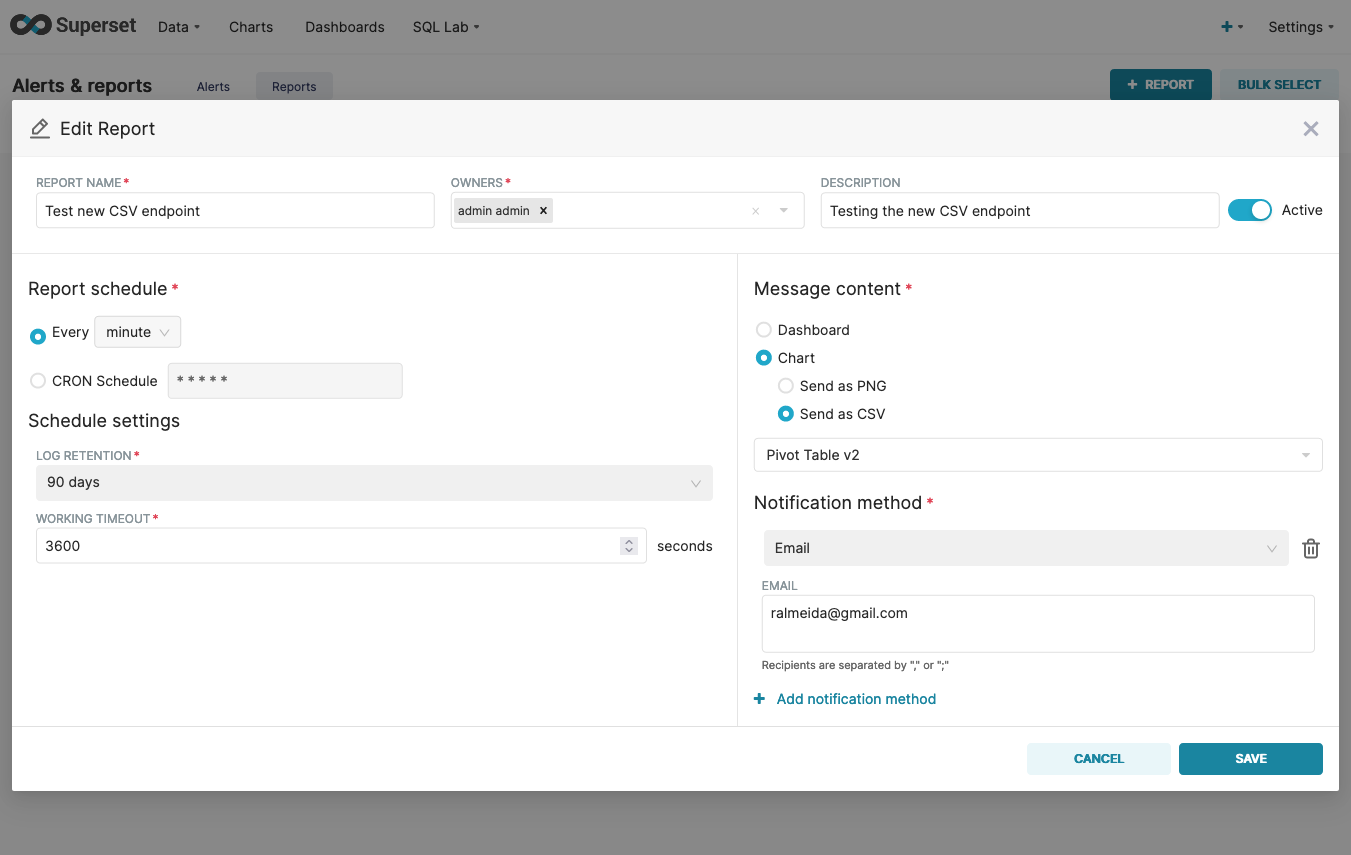Click the working timeout stepper arrows
The width and height of the screenshot is (1351, 855).
[x=629, y=546]
